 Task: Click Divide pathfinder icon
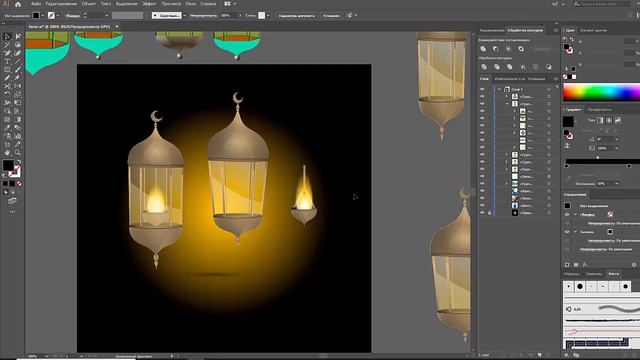[484, 67]
